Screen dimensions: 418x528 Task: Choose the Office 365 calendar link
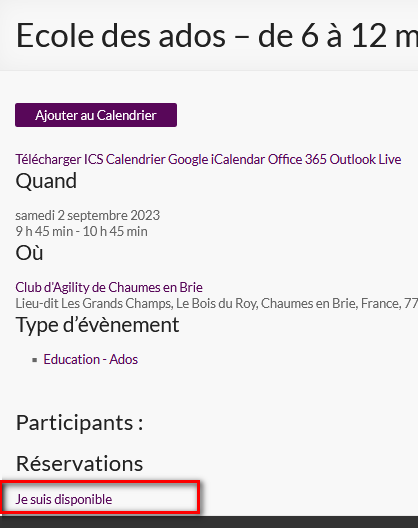click(297, 159)
